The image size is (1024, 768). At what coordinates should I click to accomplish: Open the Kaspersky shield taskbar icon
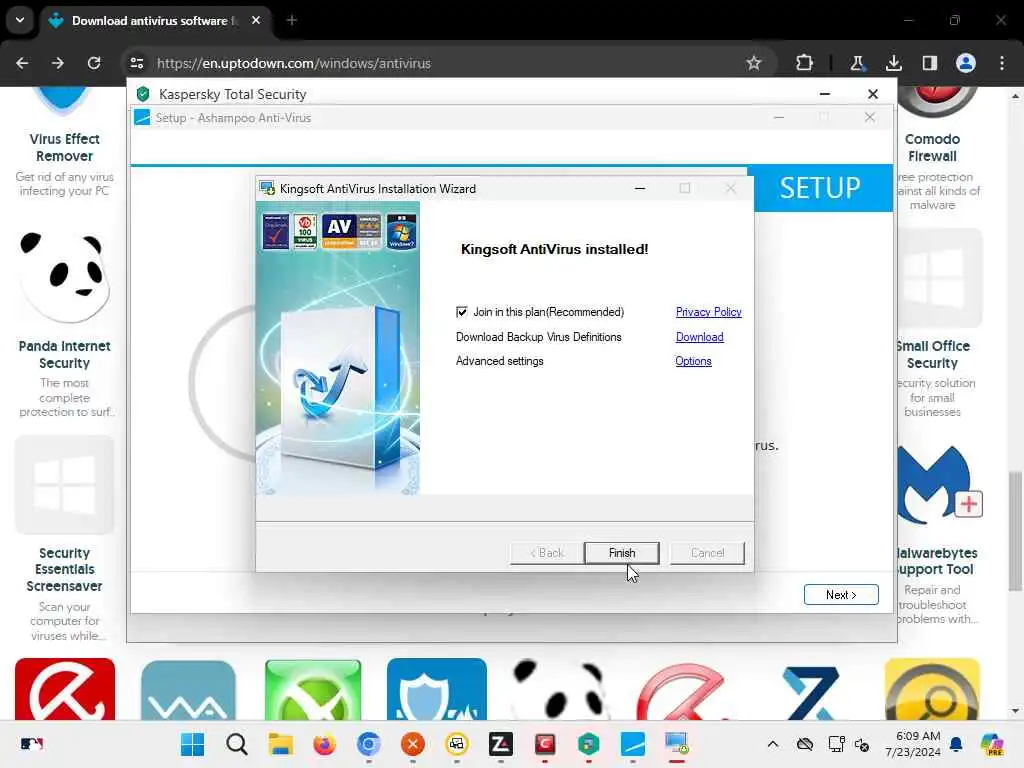click(x=588, y=744)
